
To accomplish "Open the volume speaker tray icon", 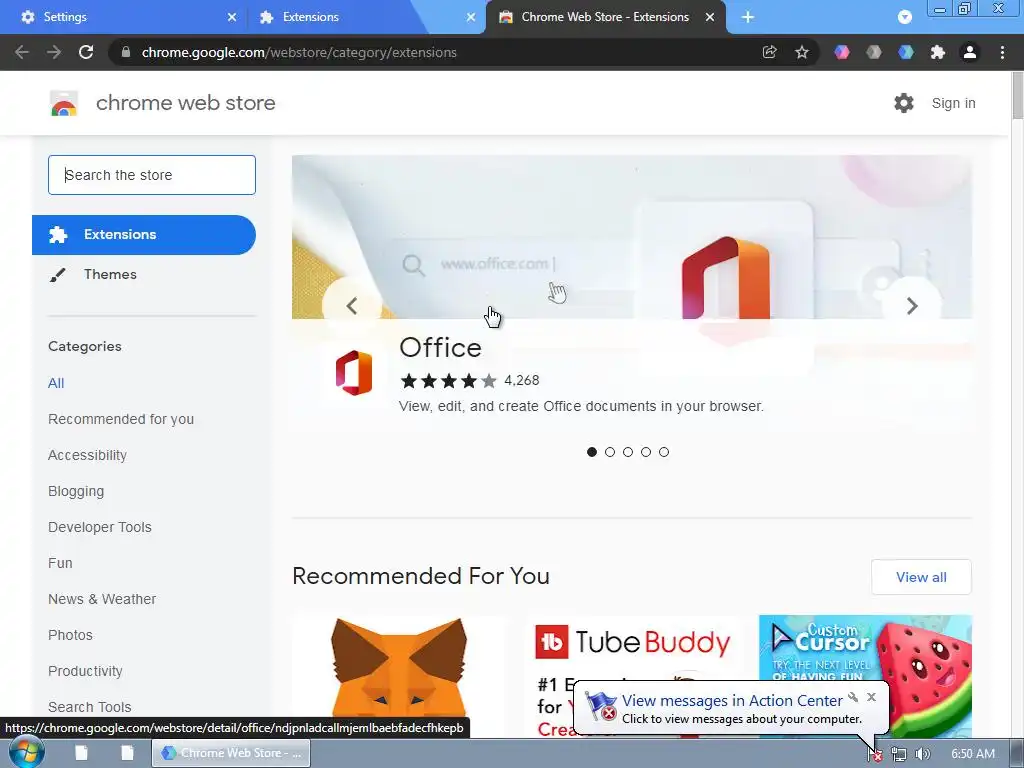I will pos(922,754).
